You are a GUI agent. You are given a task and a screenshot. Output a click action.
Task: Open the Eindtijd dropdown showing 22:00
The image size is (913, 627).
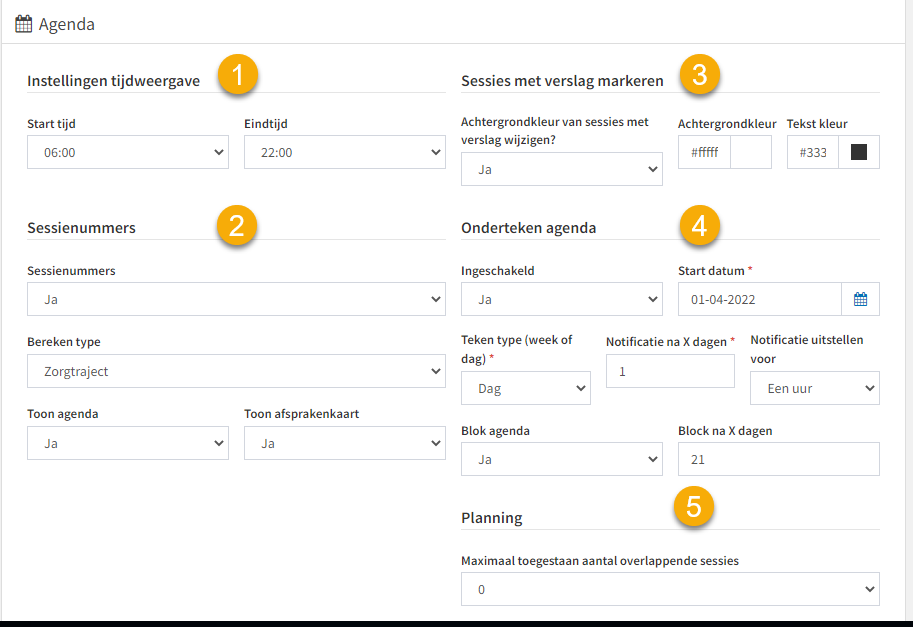click(x=345, y=153)
